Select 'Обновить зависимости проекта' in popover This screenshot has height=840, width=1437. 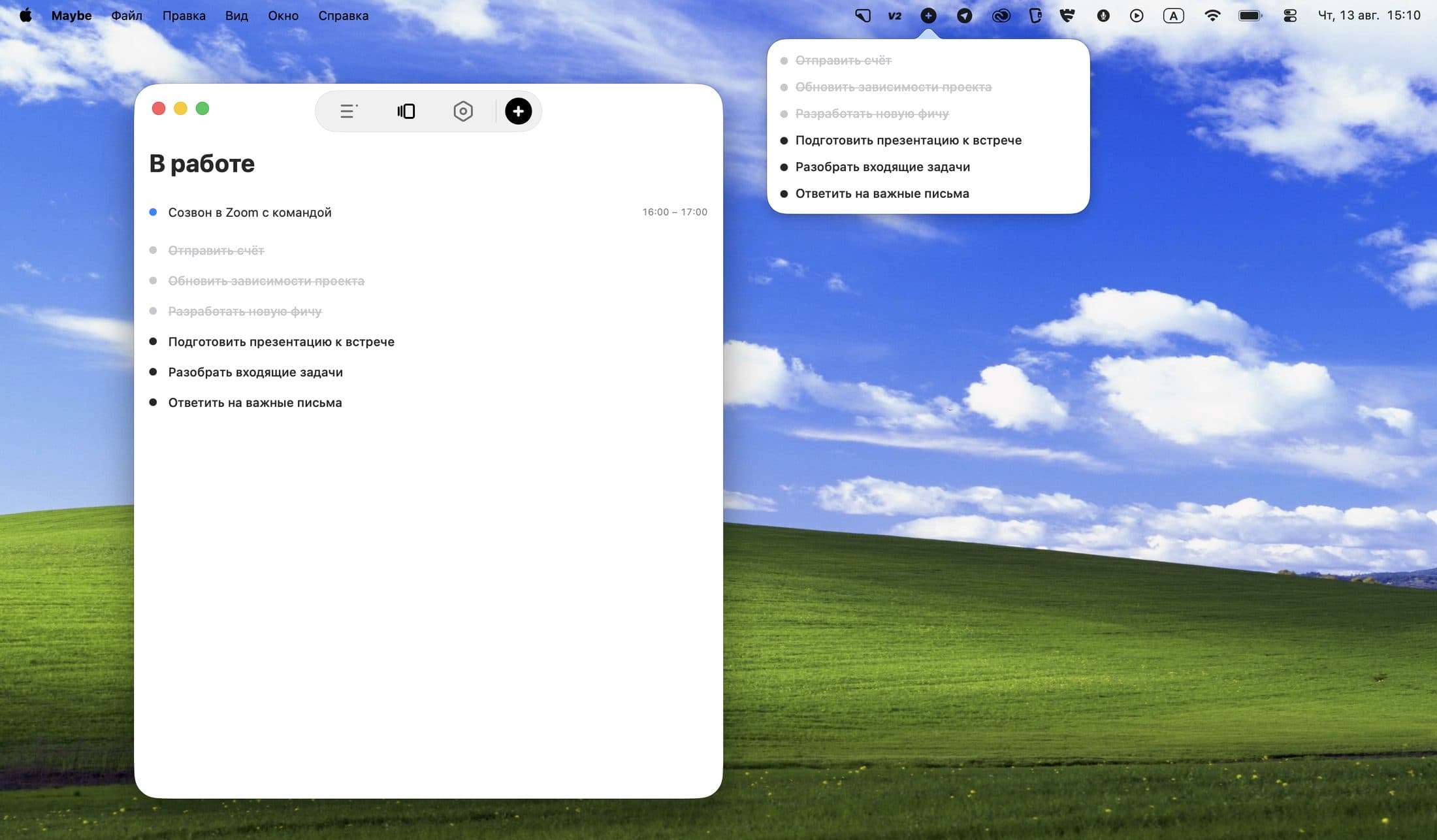[x=893, y=87]
